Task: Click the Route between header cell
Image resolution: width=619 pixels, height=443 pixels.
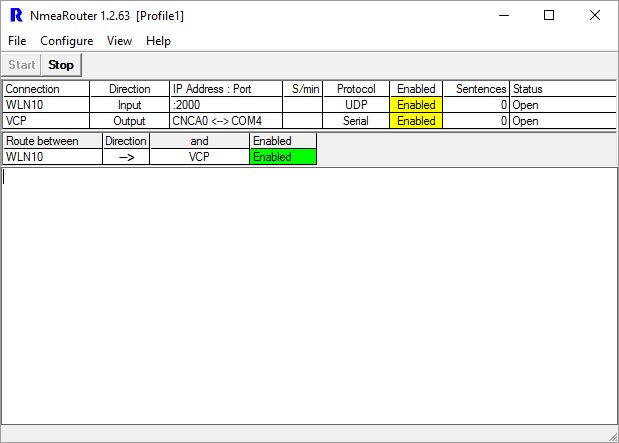Action: pos(53,141)
